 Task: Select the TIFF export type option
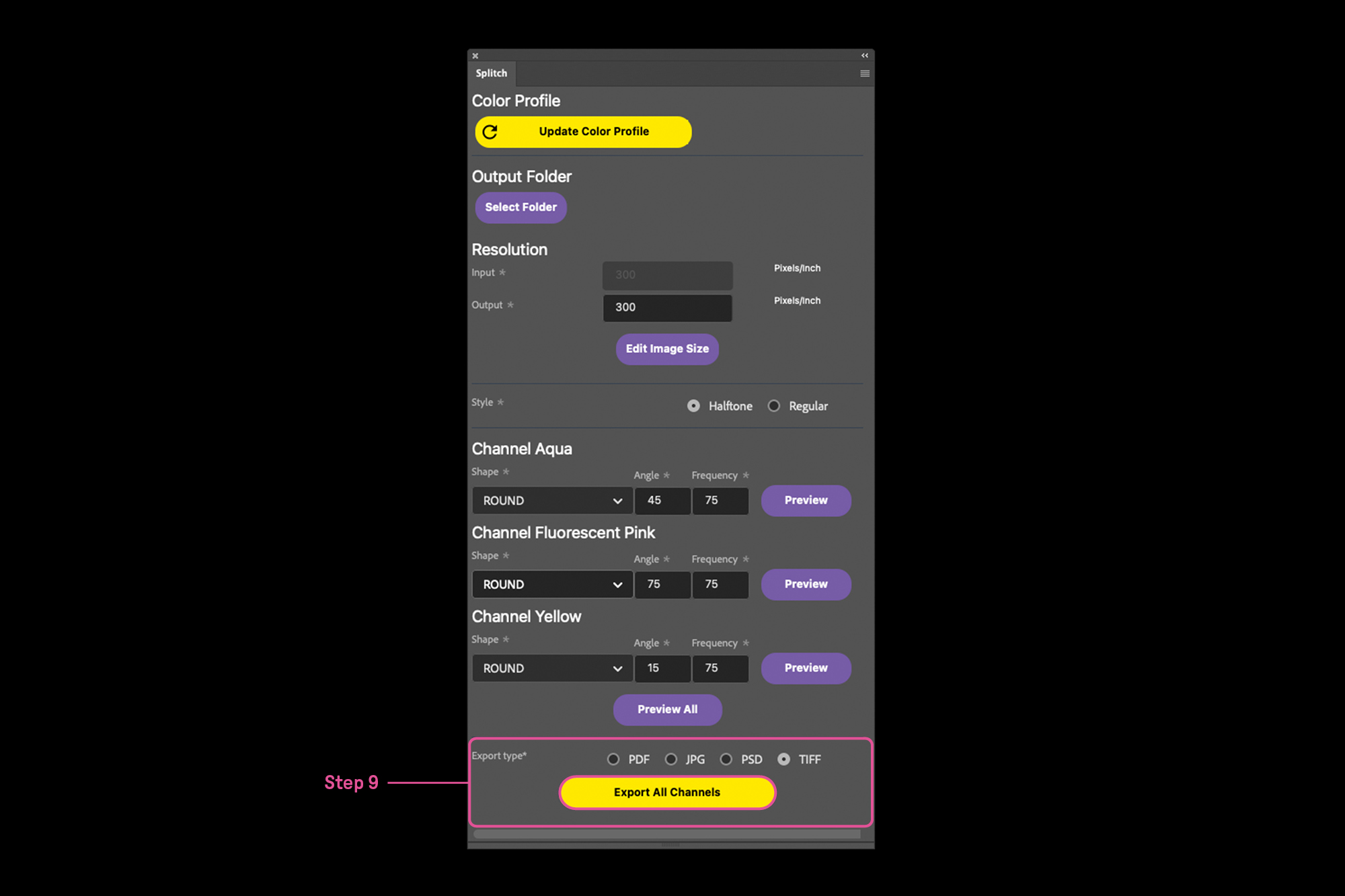(784, 759)
